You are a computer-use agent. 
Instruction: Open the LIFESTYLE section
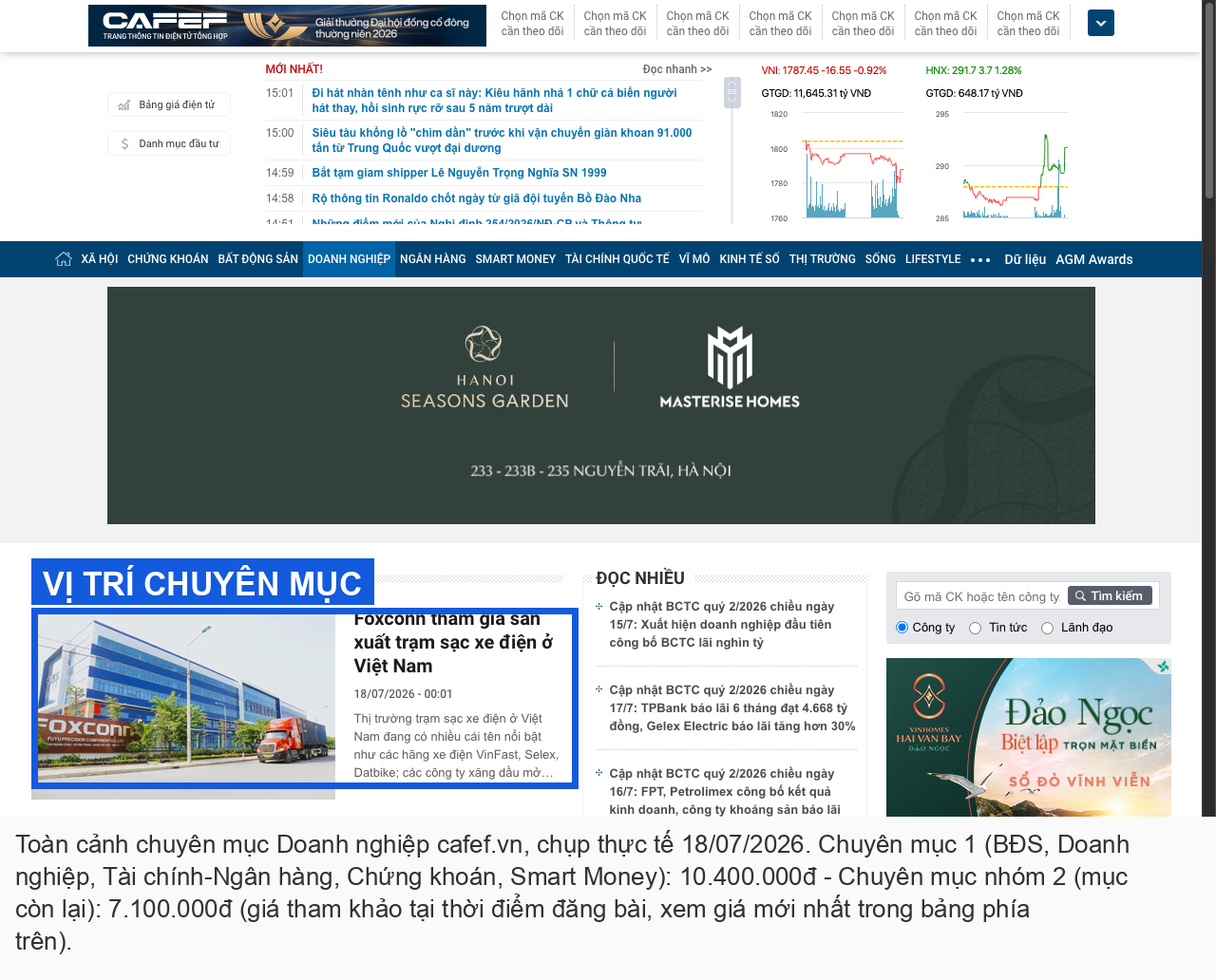[933, 259]
